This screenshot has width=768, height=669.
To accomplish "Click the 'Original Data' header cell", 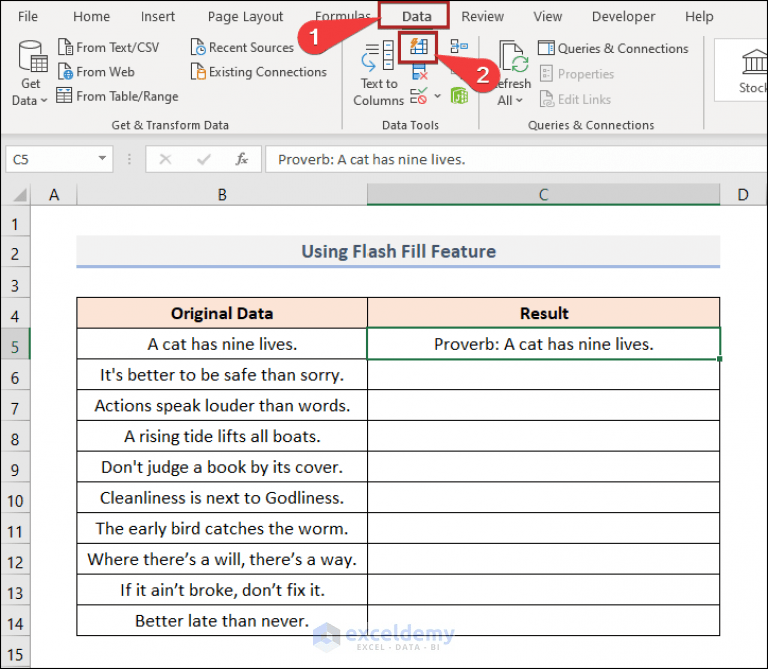I will pyautogui.click(x=222, y=313).
